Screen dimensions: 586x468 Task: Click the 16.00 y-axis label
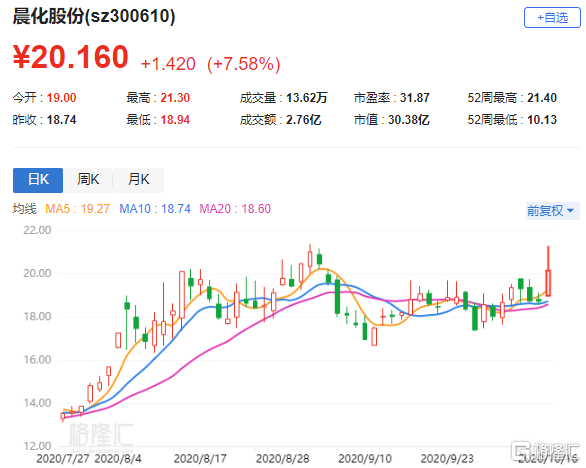click(x=37, y=360)
